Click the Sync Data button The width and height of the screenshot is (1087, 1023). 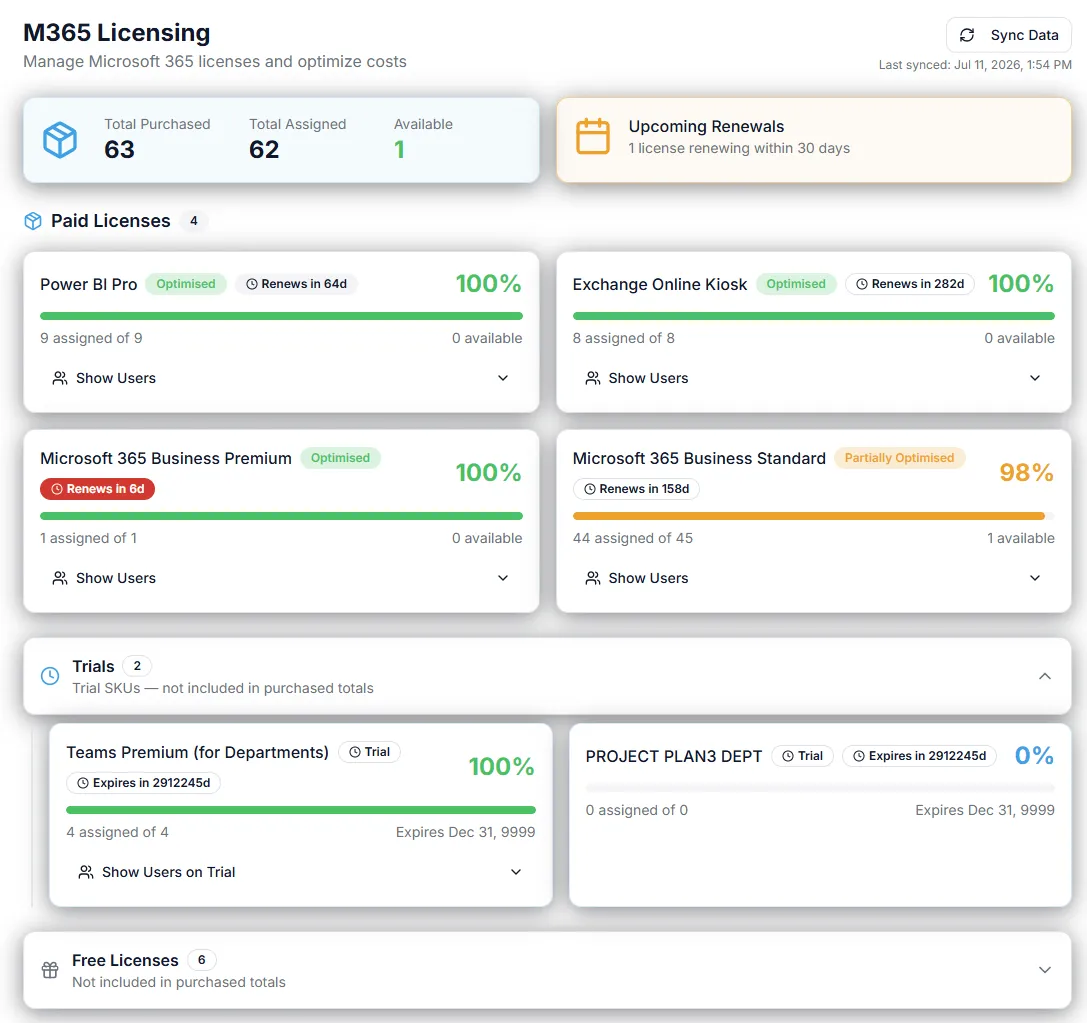[1009, 35]
